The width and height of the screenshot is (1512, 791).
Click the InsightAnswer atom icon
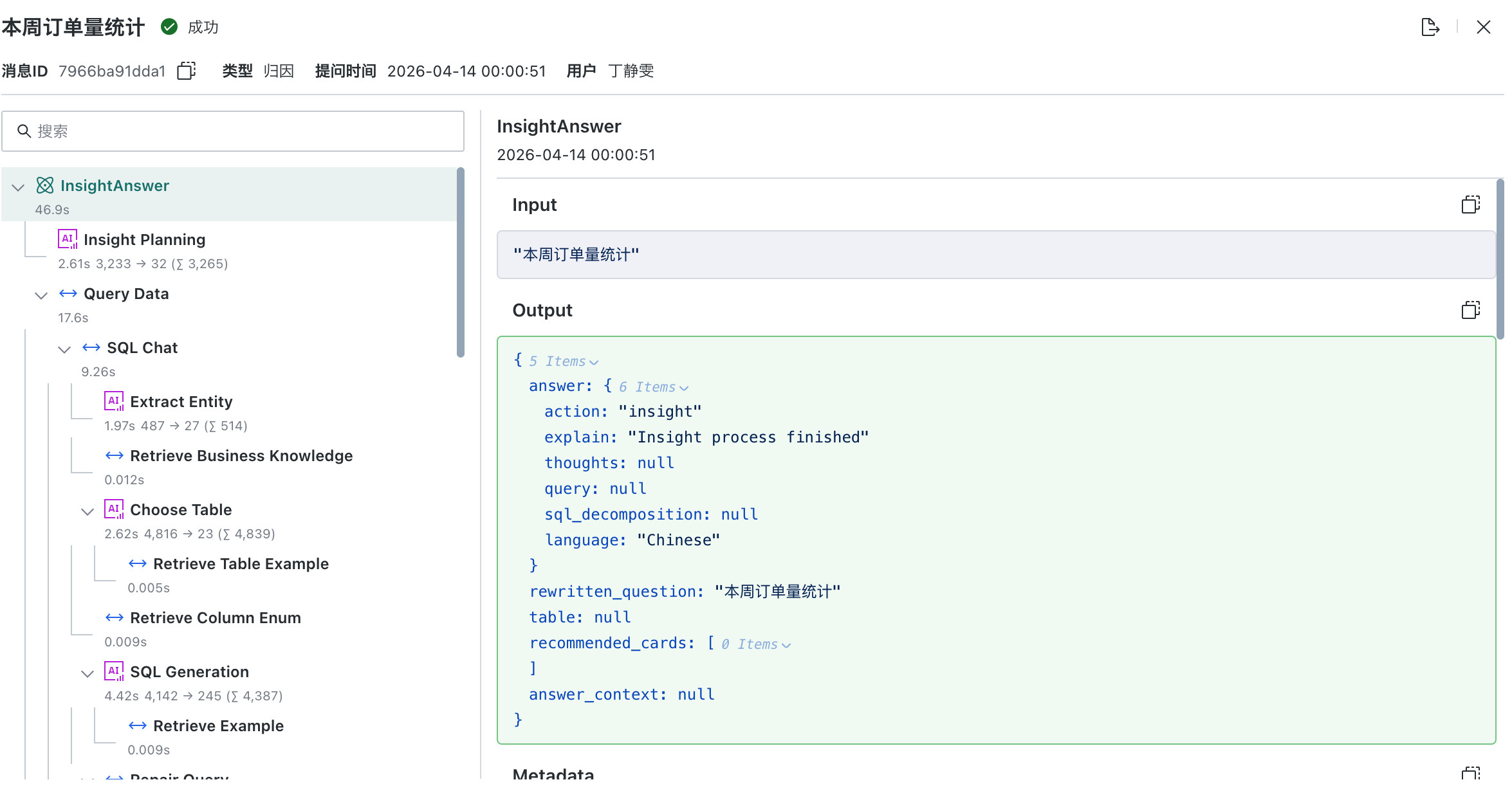click(45, 185)
